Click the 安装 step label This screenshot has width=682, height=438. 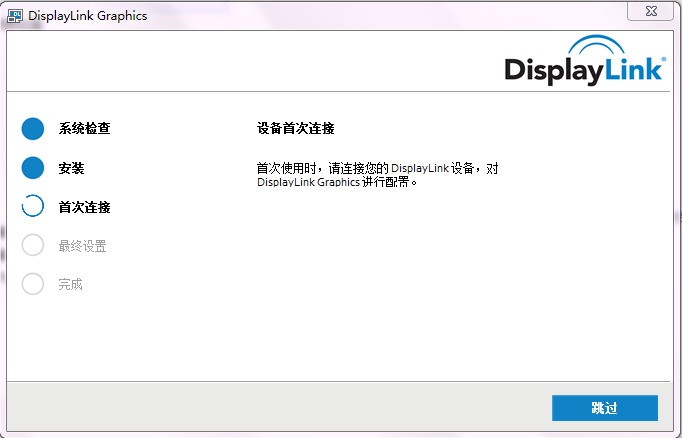(71, 168)
